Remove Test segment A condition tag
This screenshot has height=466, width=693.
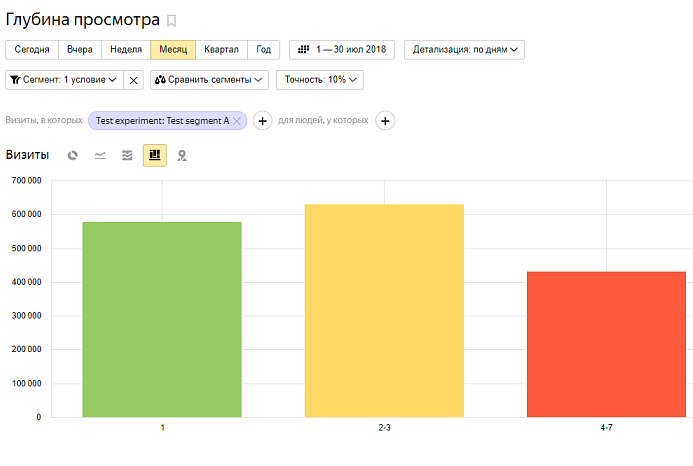[238, 120]
